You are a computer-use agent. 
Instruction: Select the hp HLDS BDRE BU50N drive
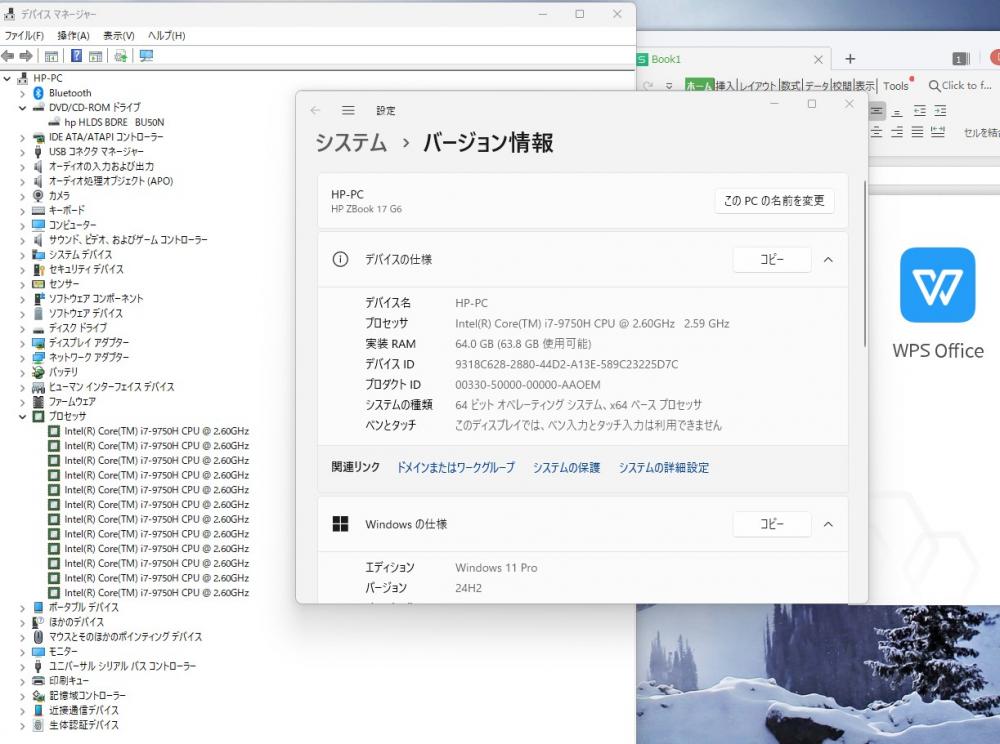tap(114, 122)
